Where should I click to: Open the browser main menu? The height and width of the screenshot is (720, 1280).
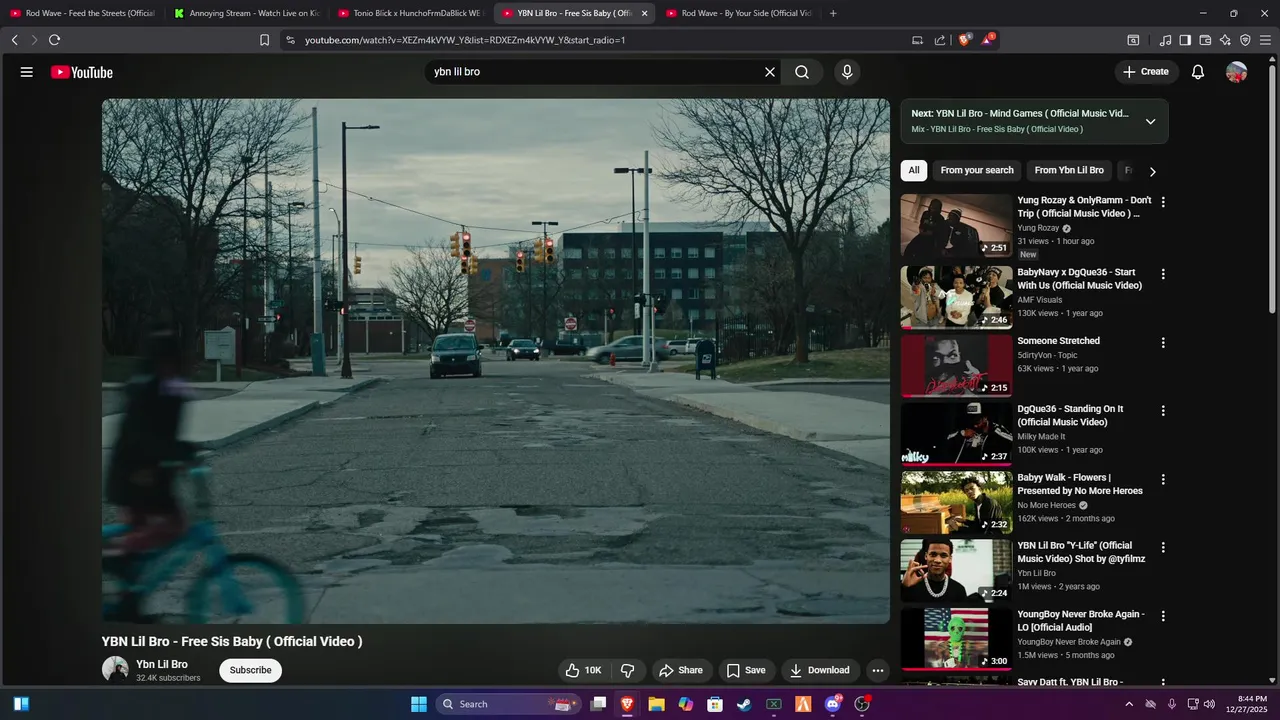[1265, 40]
